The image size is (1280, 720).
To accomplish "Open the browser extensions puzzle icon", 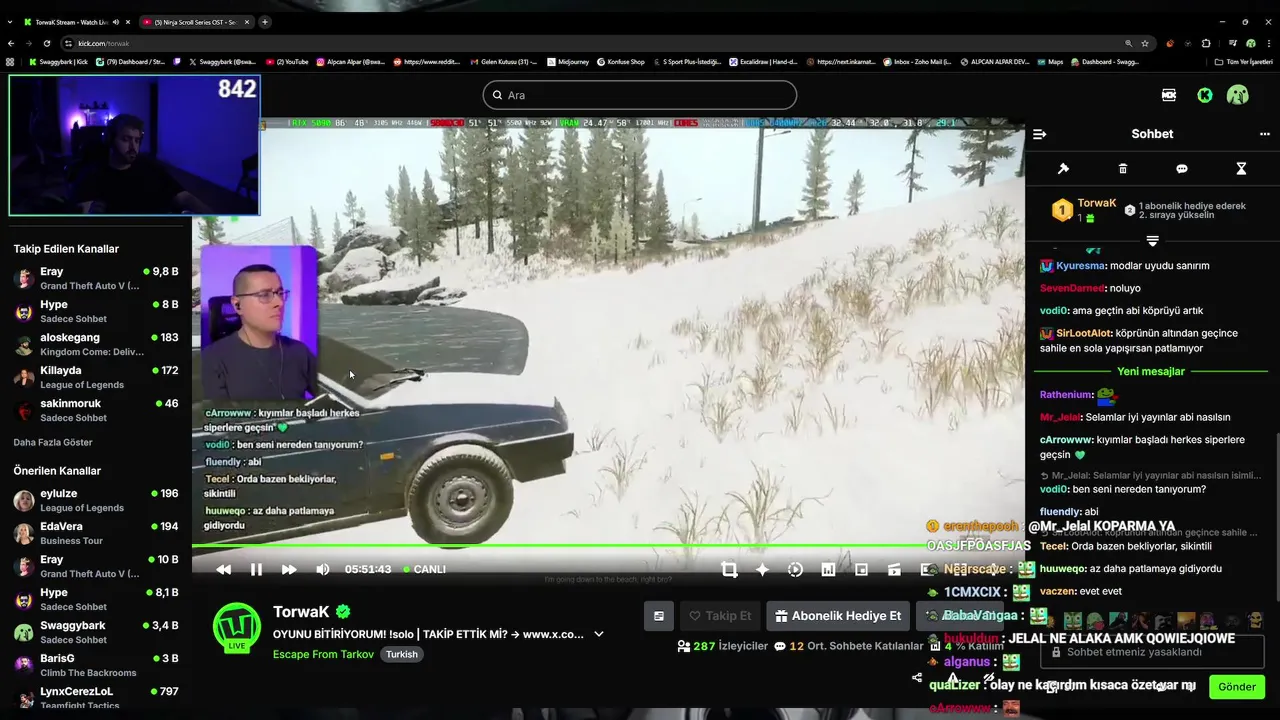I will (x=1206, y=43).
